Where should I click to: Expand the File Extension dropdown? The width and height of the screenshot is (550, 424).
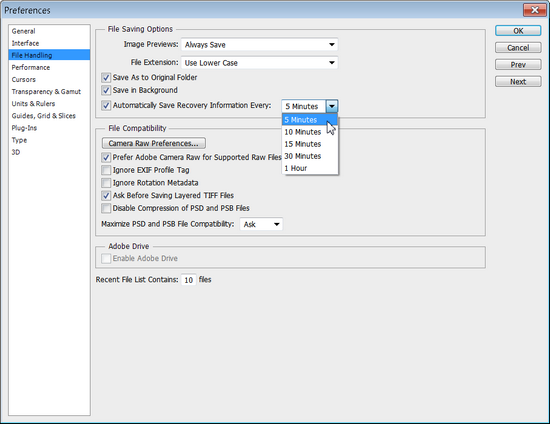click(260, 63)
